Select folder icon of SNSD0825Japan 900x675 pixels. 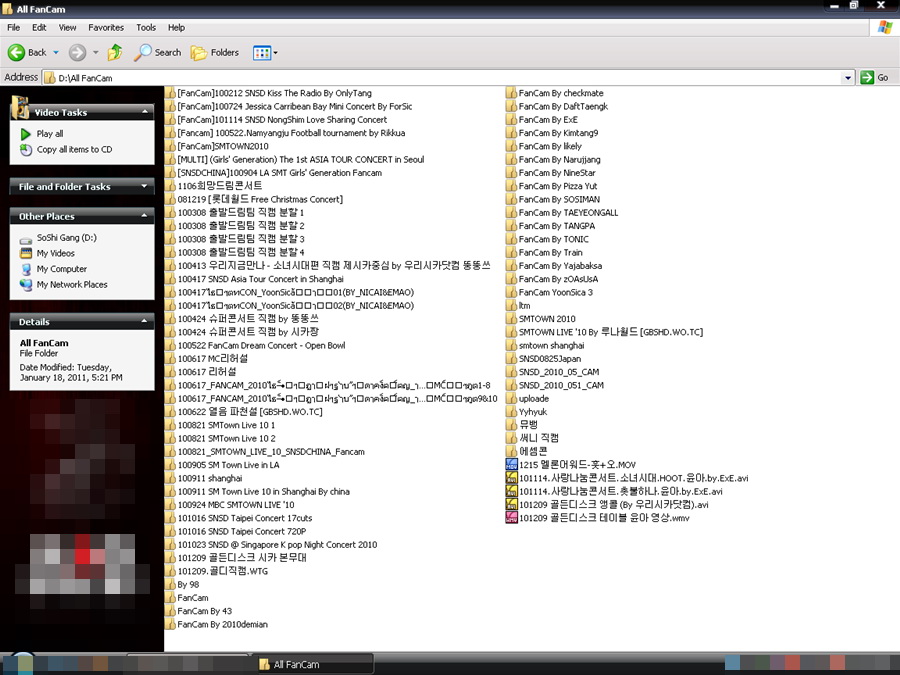pyautogui.click(x=511, y=359)
